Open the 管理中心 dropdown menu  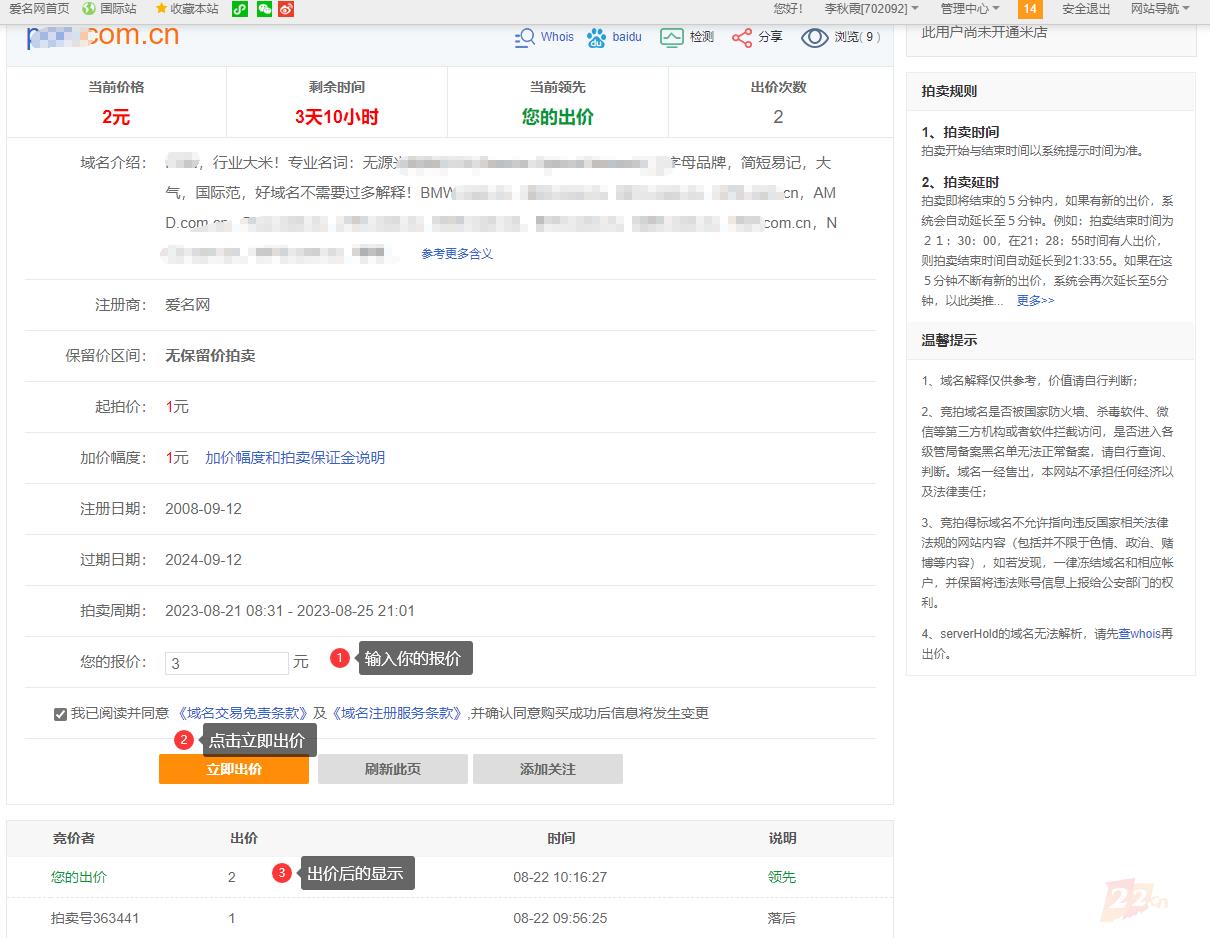pos(969,9)
